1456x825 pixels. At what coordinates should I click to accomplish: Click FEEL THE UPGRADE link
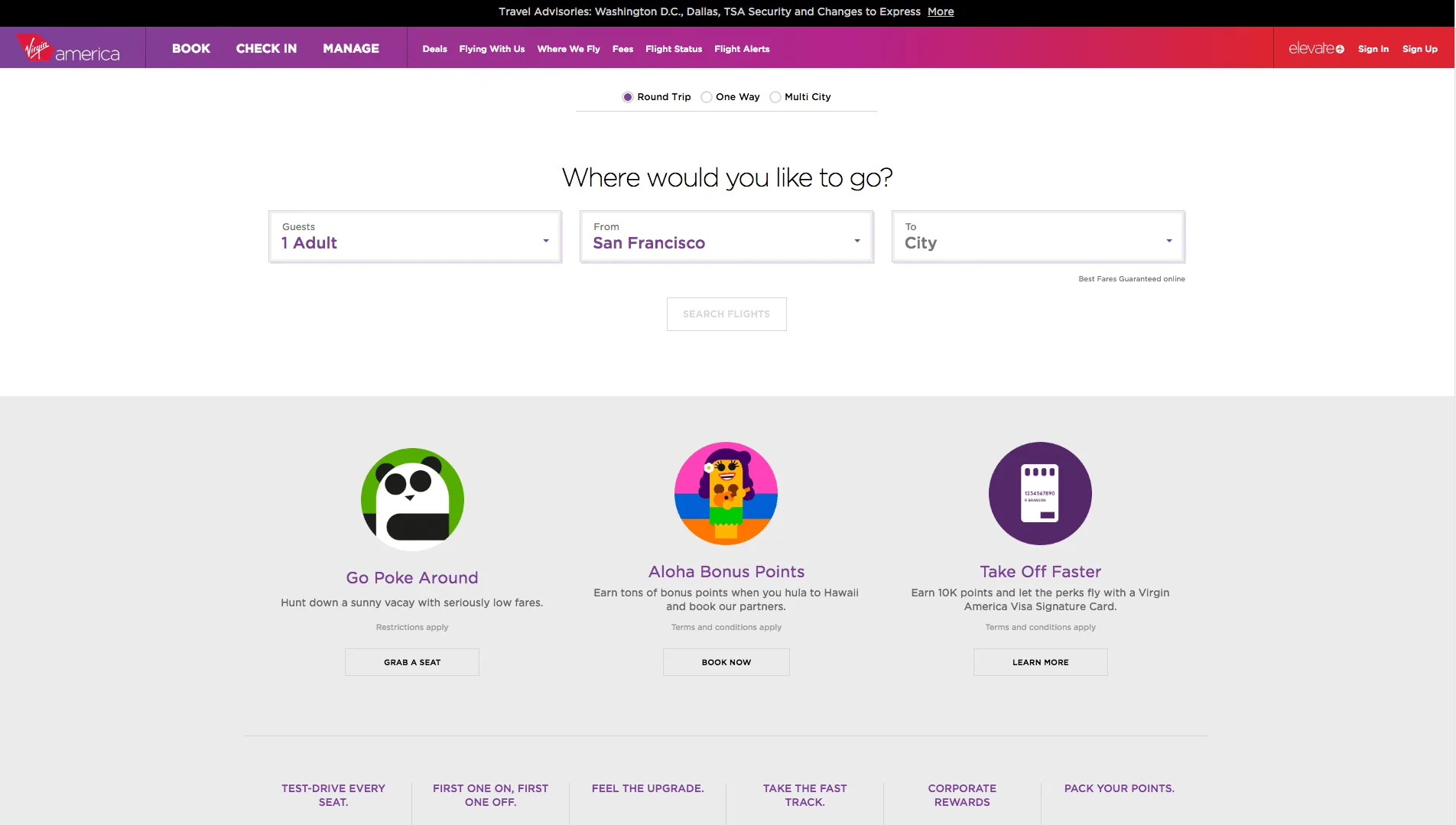pos(648,788)
